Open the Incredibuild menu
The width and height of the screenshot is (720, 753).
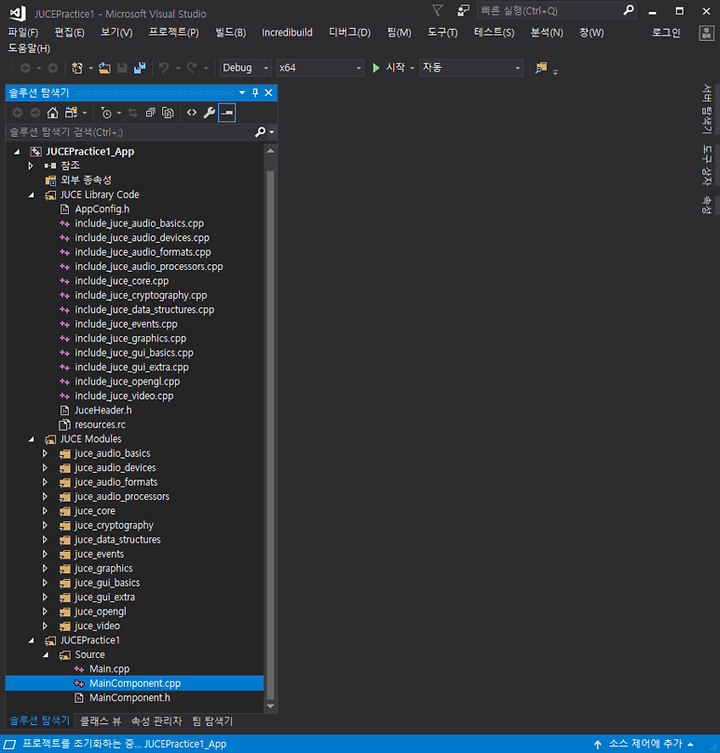[x=287, y=33]
